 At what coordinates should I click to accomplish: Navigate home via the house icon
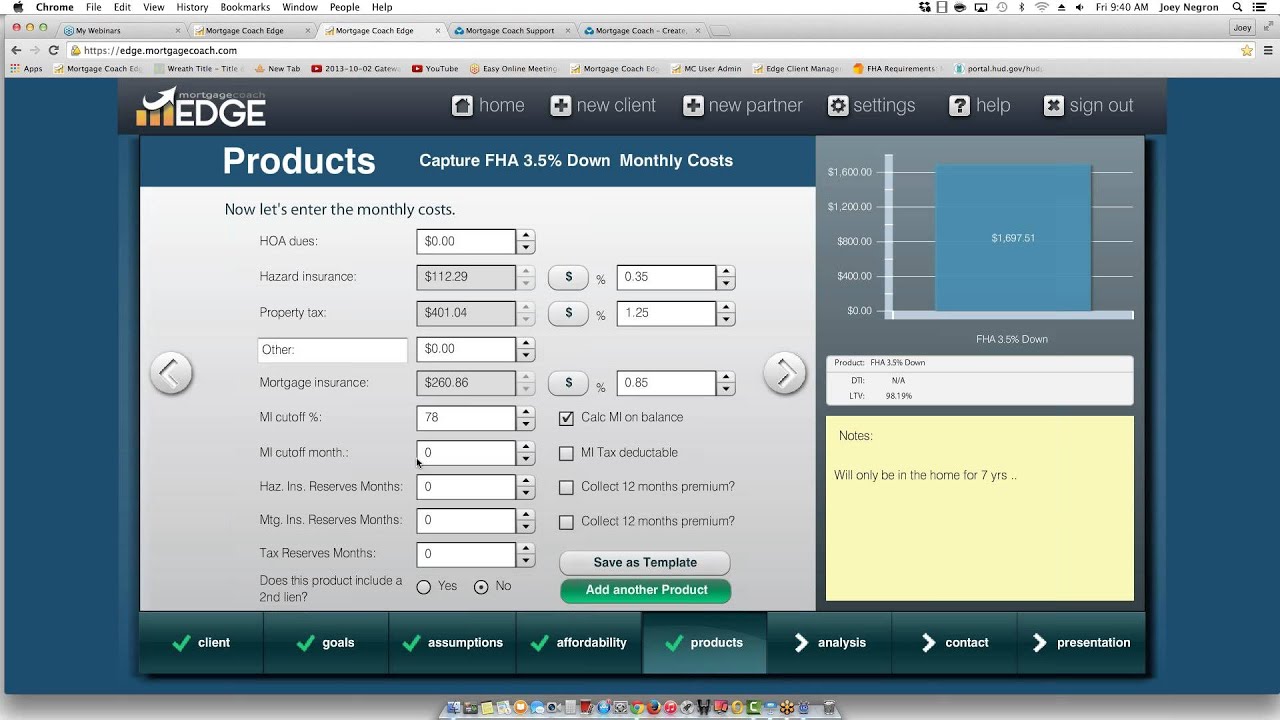pos(462,105)
